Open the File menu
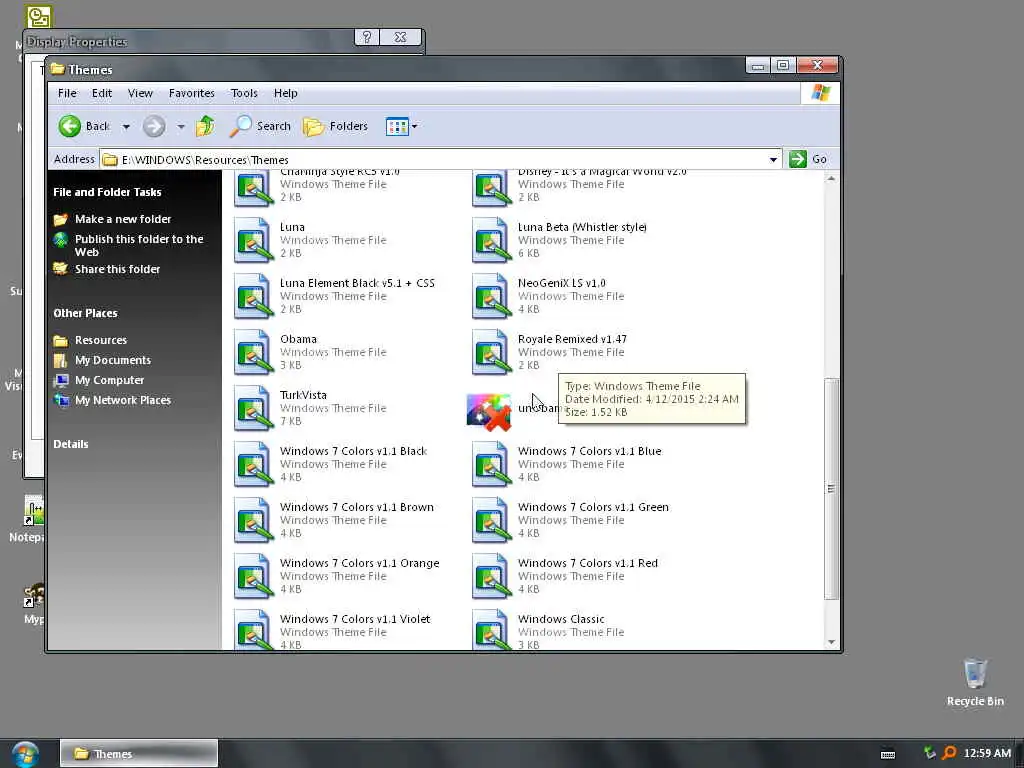The width and height of the screenshot is (1024, 768). 67,93
